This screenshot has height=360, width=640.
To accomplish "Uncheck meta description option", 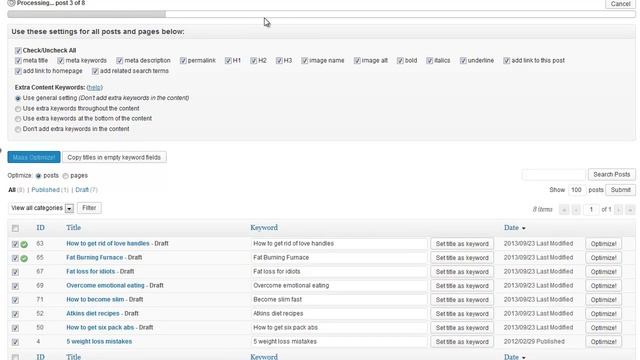I will click(x=120, y=61).
